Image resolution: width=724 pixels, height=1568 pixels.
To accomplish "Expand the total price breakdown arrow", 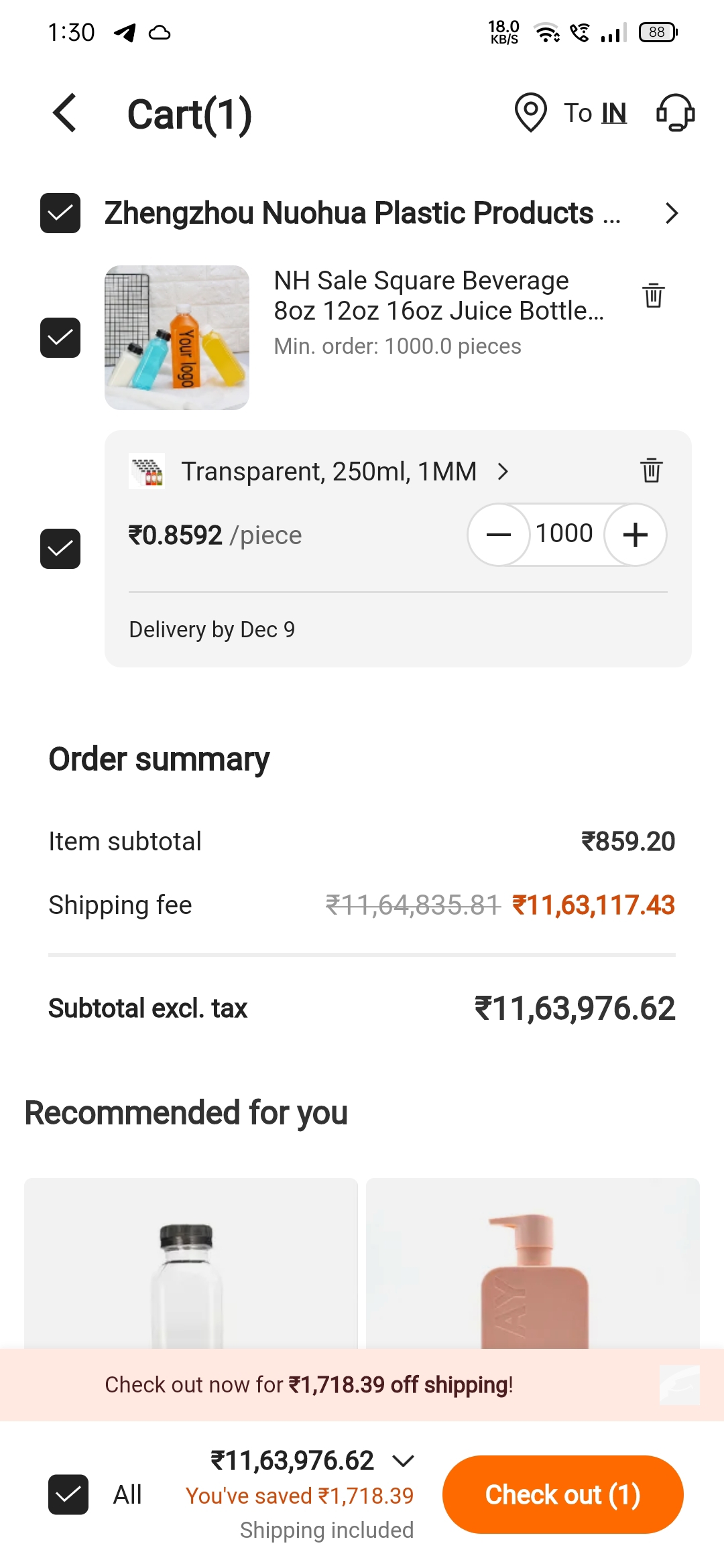I will click(404, 1460).
